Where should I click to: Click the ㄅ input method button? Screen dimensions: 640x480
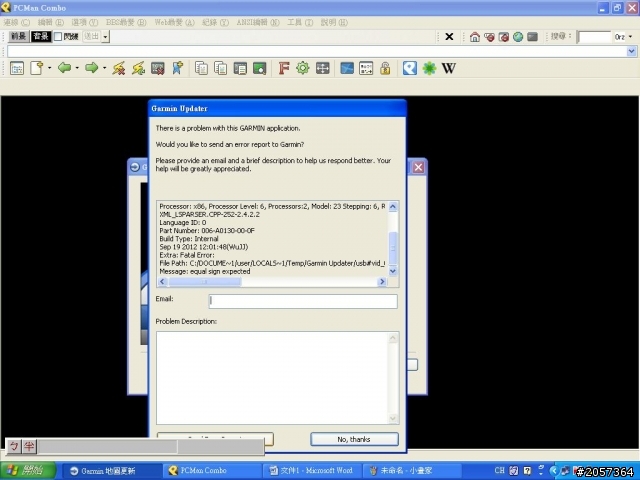[x=14, y=446]
